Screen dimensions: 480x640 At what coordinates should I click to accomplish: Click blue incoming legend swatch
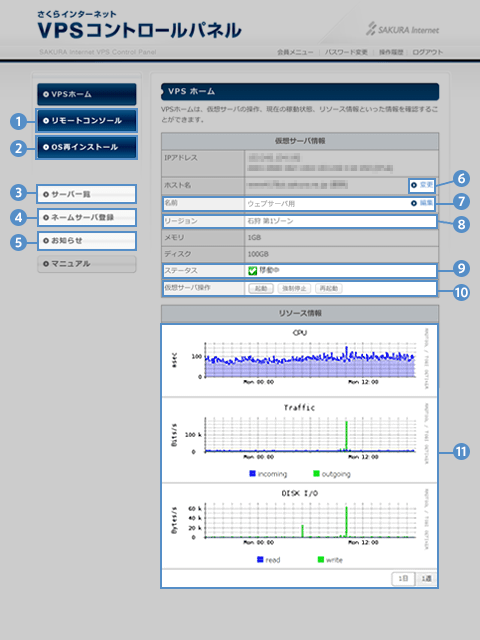(252, 473)
